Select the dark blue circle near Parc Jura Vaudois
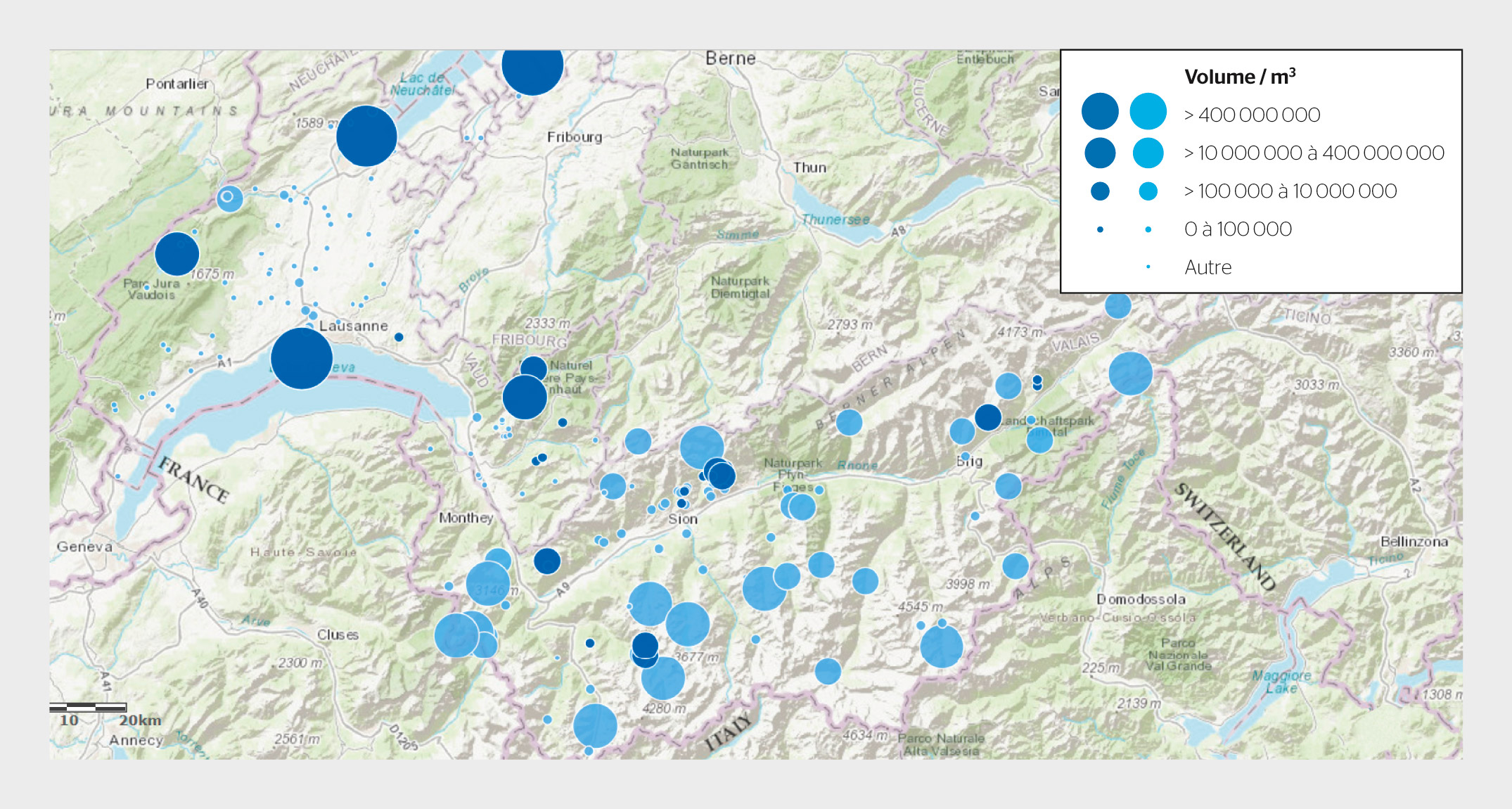This screenshot has height=809, width=1512. click(177, 254)
